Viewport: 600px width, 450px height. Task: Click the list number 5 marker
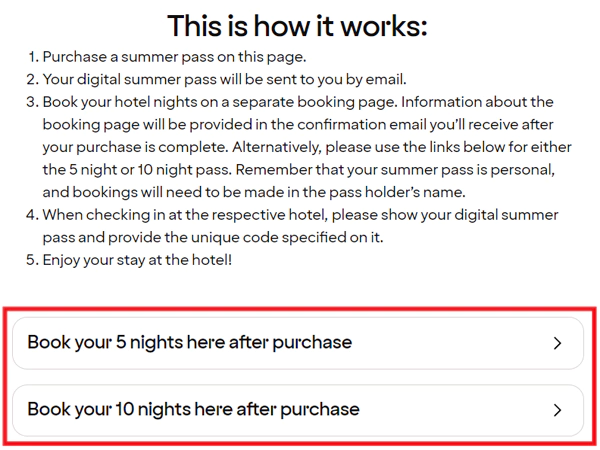(31, 259)
